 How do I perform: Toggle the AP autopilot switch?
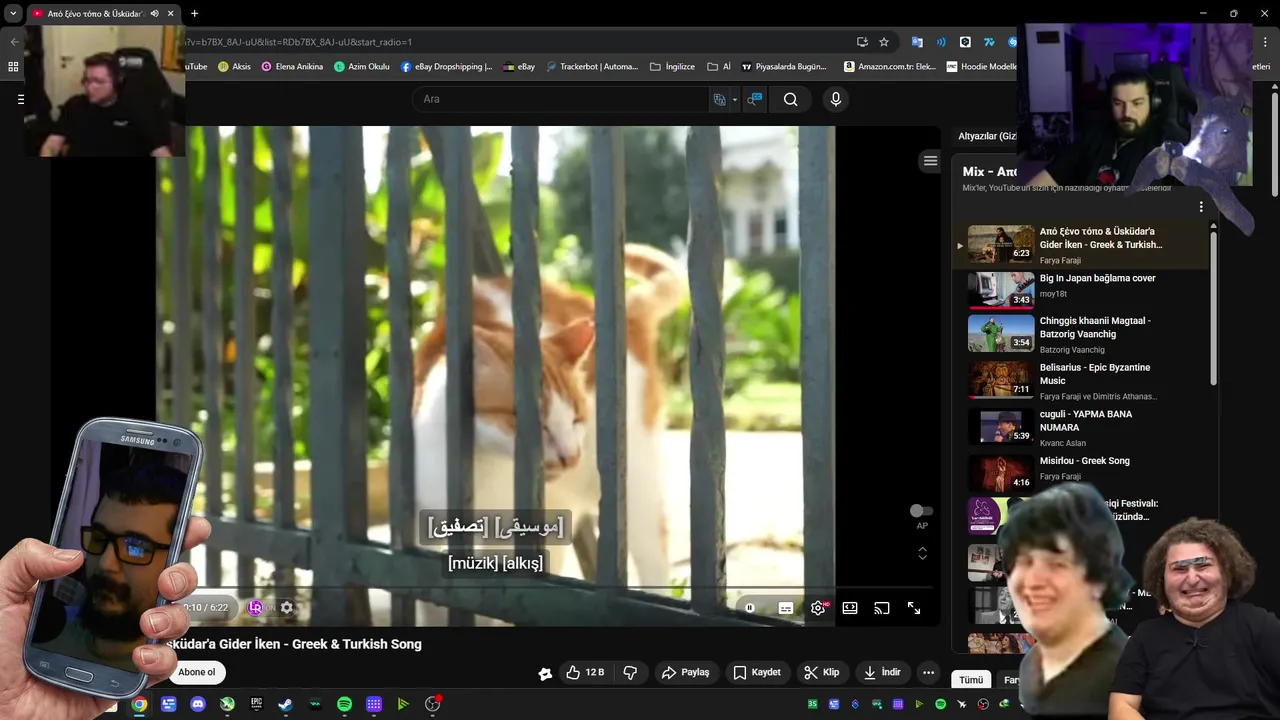pos(921,511)
